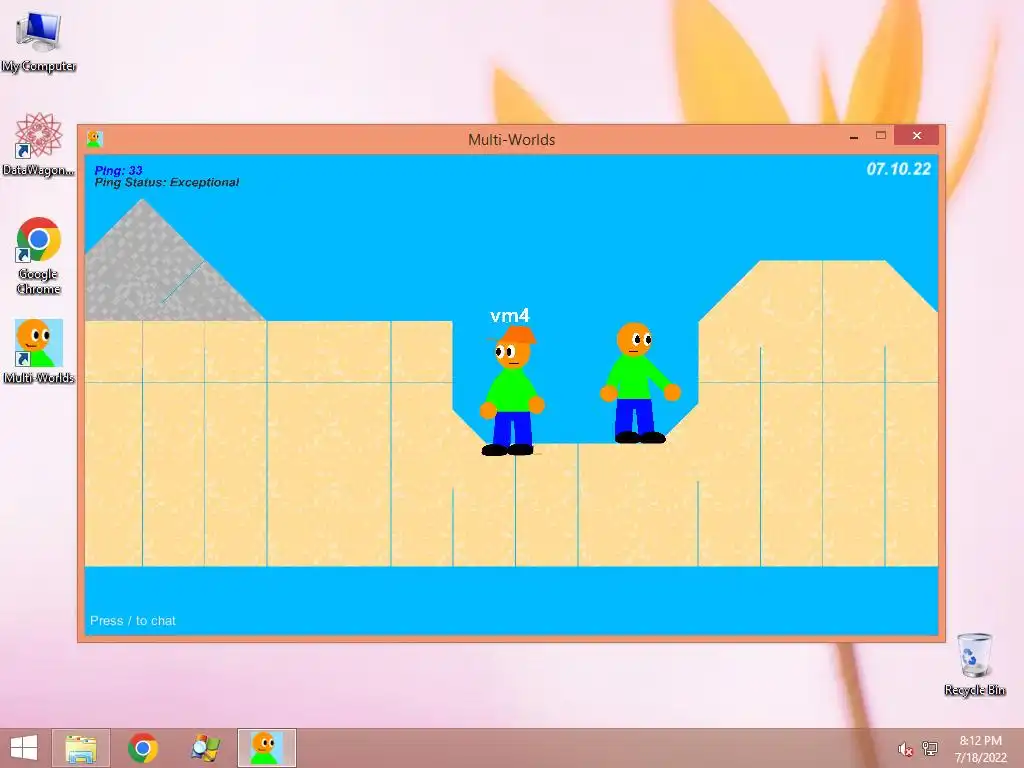Open the DataWagon desktop shortcut
1024x768 pixels.
click(39, 144)
